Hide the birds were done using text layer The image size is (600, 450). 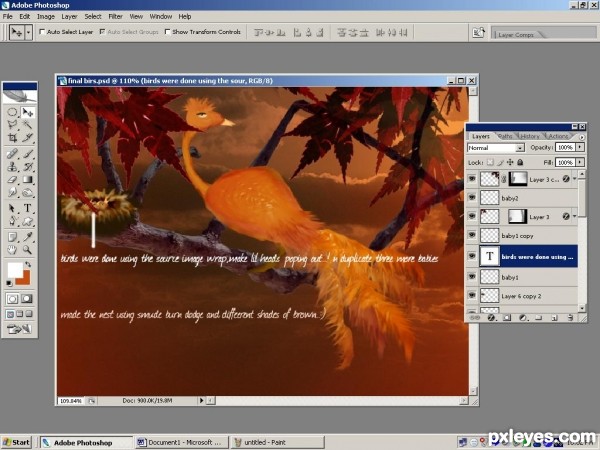(472, 256)
